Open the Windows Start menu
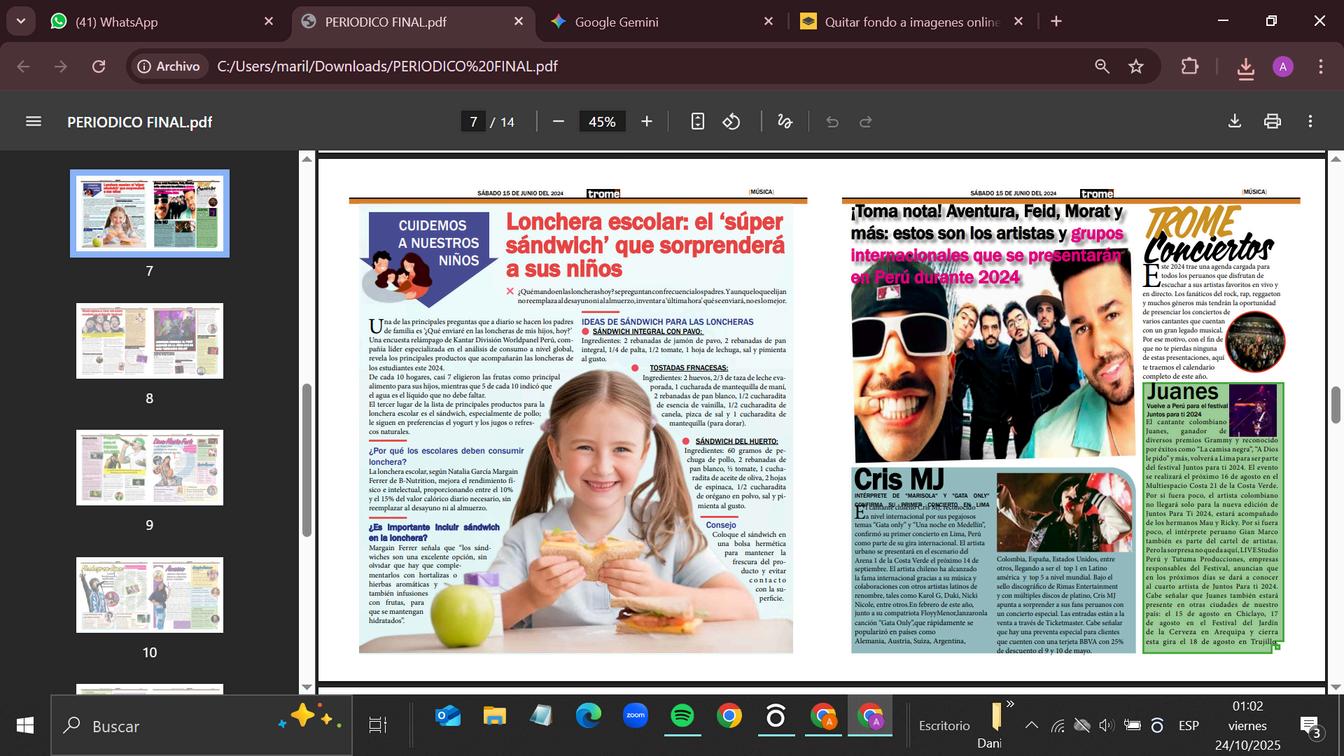 coord(25,725)
